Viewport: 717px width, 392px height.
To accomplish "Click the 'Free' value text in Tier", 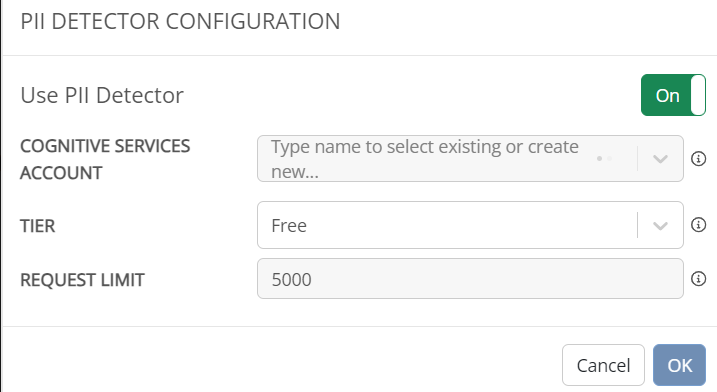I will (289, 226).
